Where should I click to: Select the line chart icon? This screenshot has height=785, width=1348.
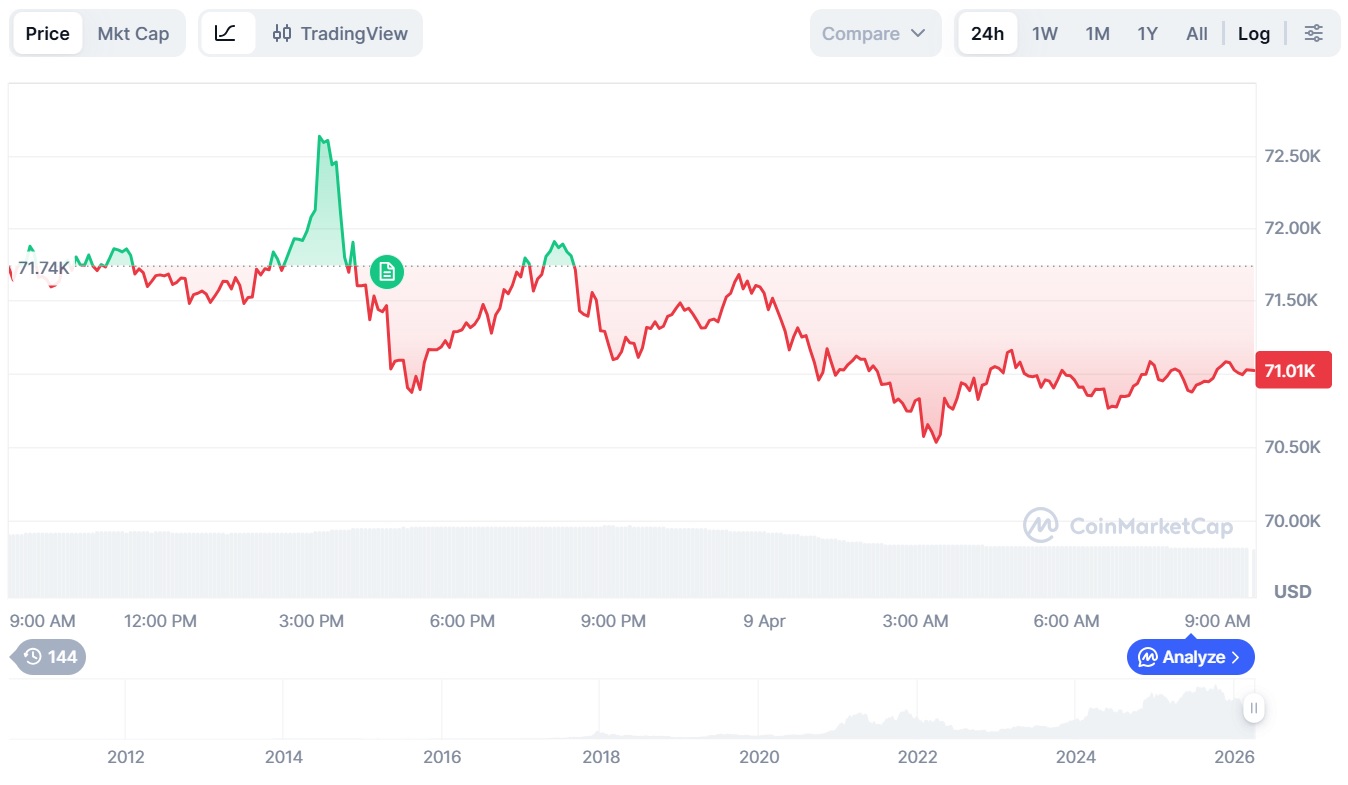(226, 33)
